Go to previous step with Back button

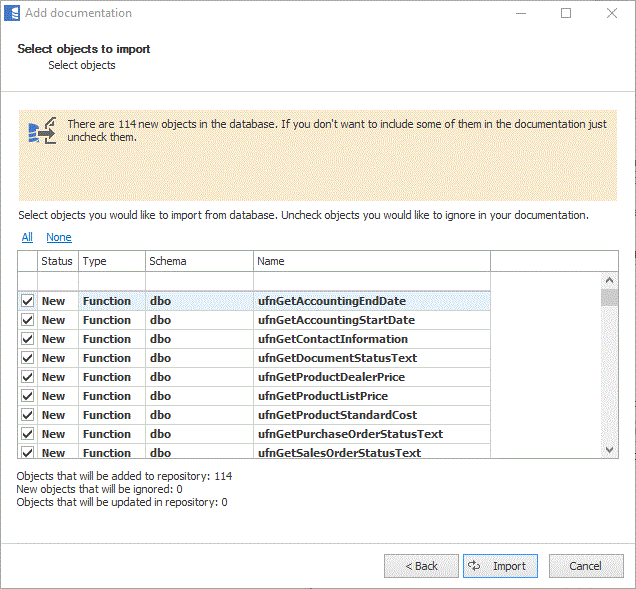click(x=421, y=566)
